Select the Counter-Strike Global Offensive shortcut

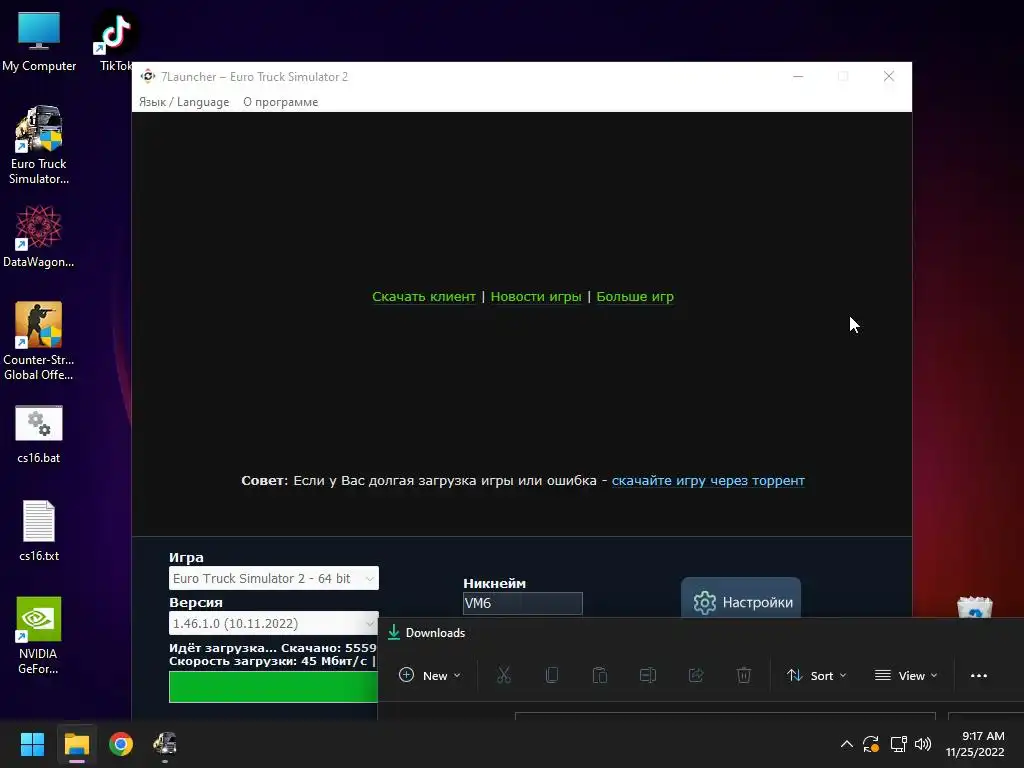pos(39,341)
